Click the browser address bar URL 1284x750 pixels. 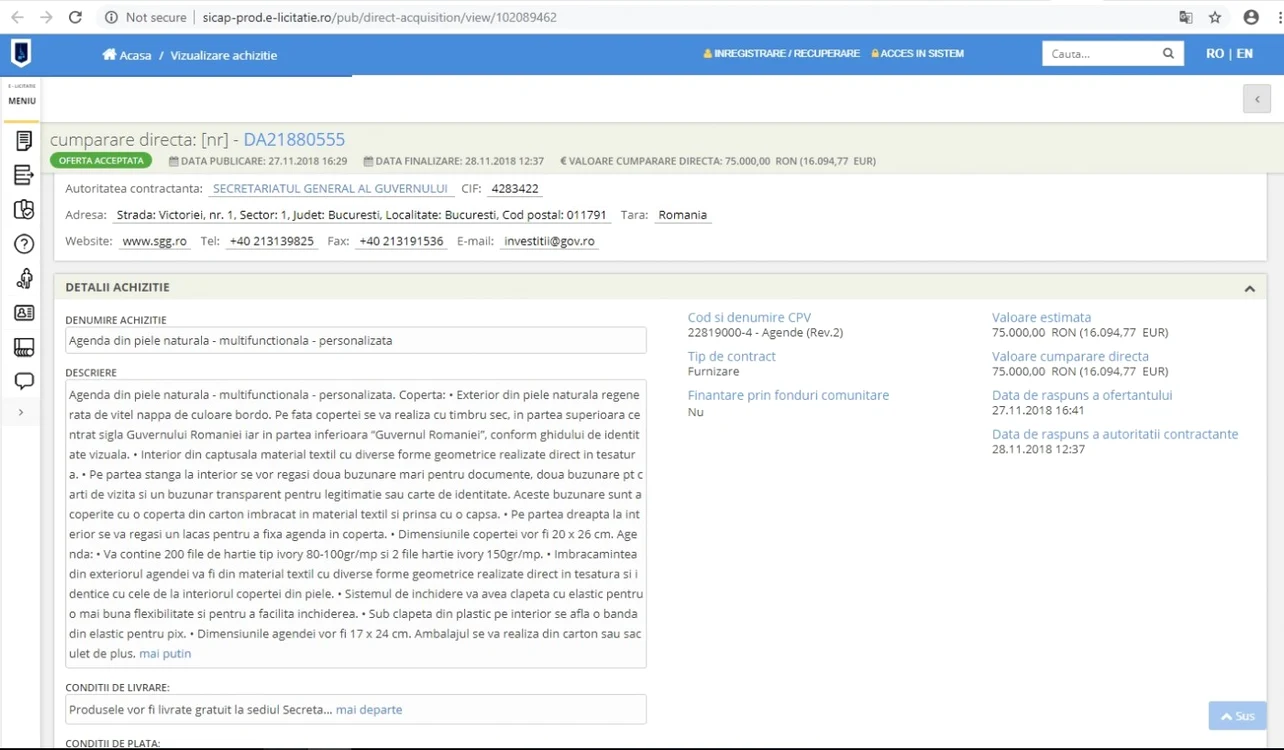[379, 17]
